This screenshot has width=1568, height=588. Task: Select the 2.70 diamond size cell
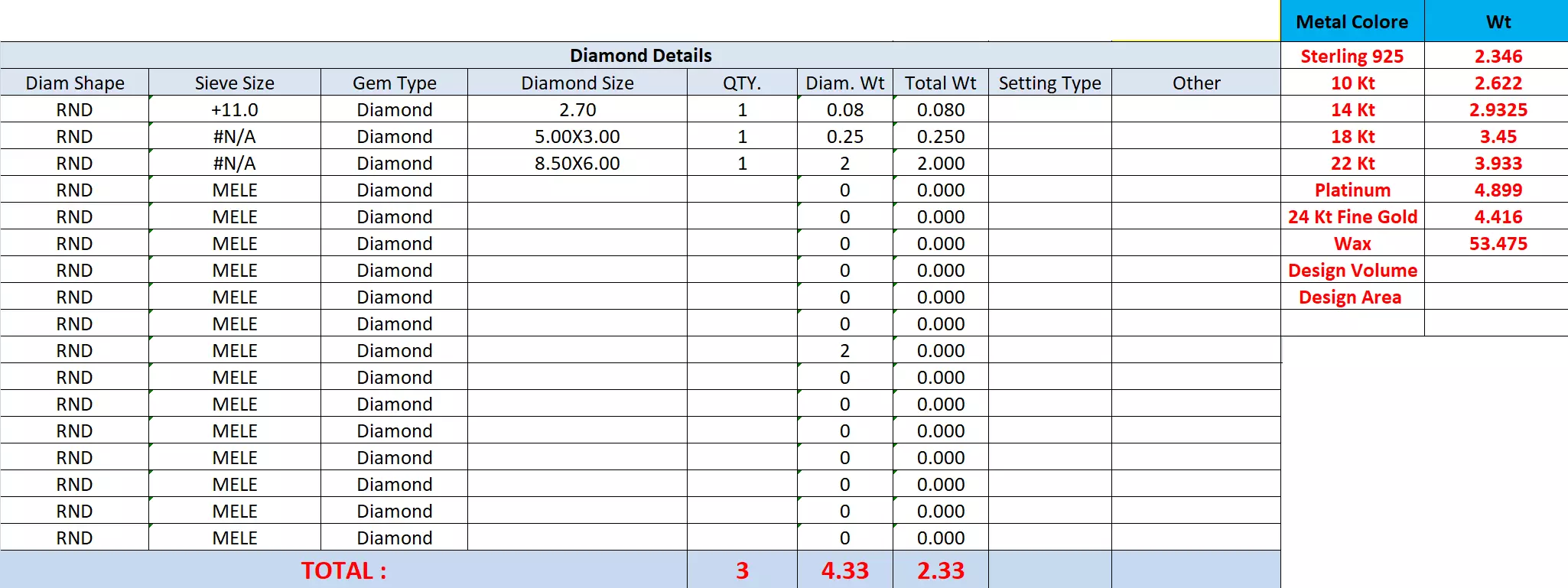pyautogui.click(x=577, y=109)
